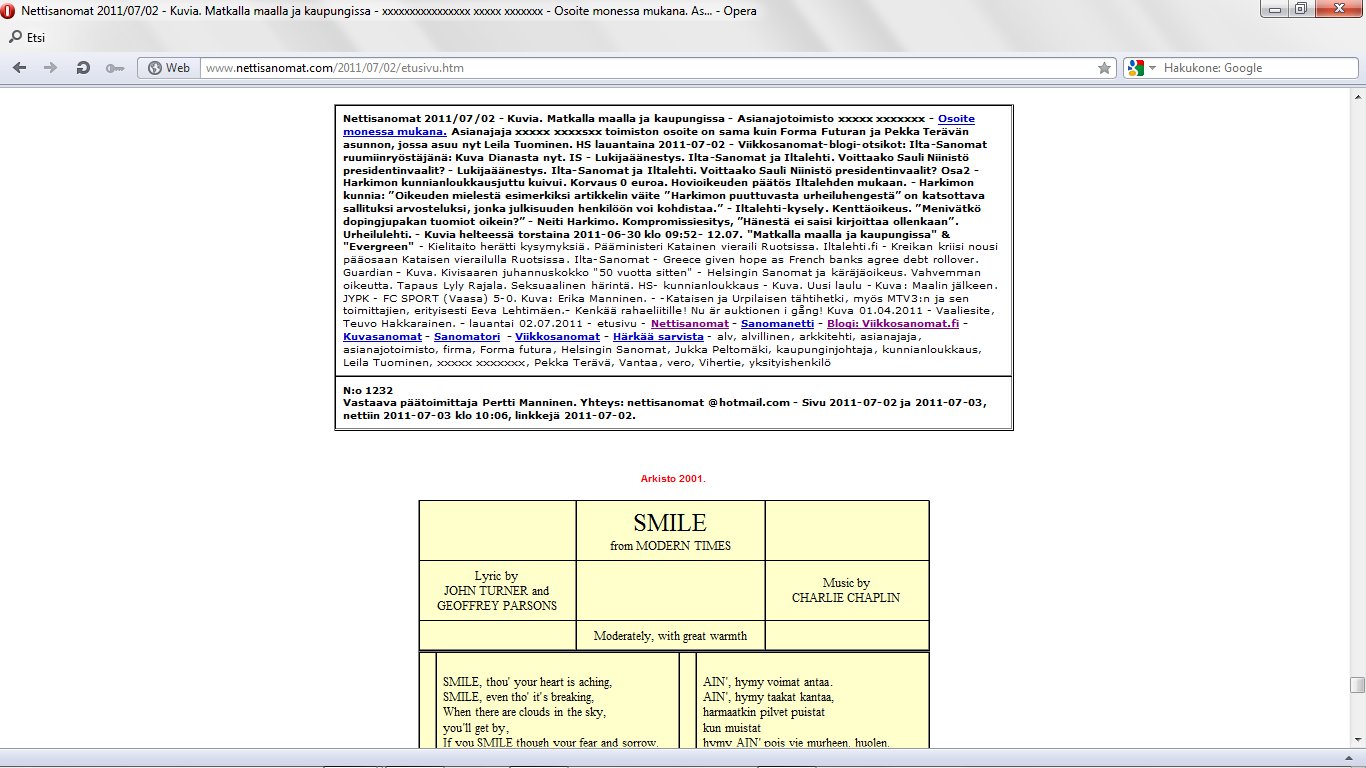This screenshot has height=768, width=1366.
Task: Click the Etsi magnifier search button
Action: (27, 38)
